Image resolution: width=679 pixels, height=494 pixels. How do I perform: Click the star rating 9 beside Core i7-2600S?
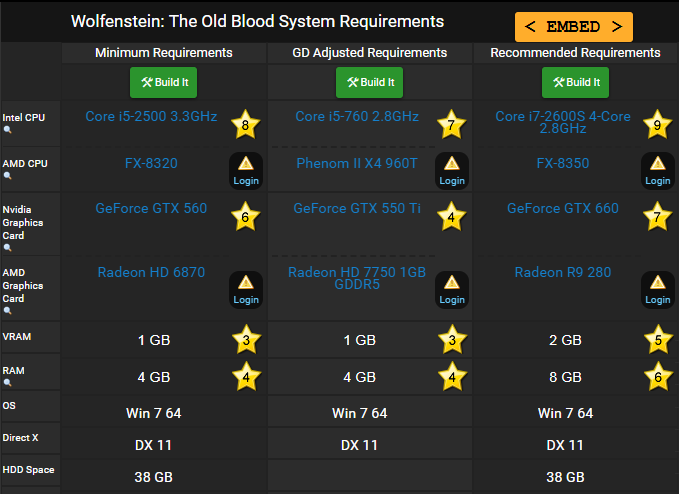(x=657, y=124)
